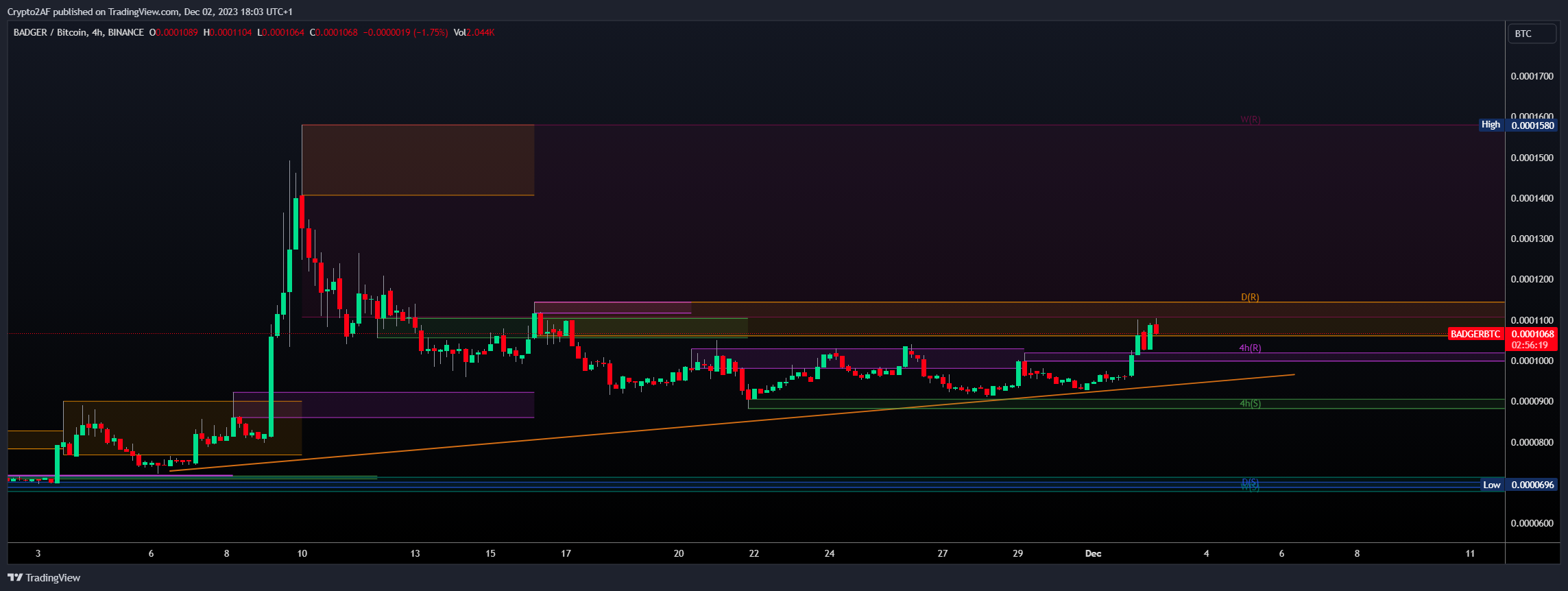The image size is (1568, 591).
Task: Click the current price label 0.0001068
Action: pyautogui.click(x=1532, y=334)
